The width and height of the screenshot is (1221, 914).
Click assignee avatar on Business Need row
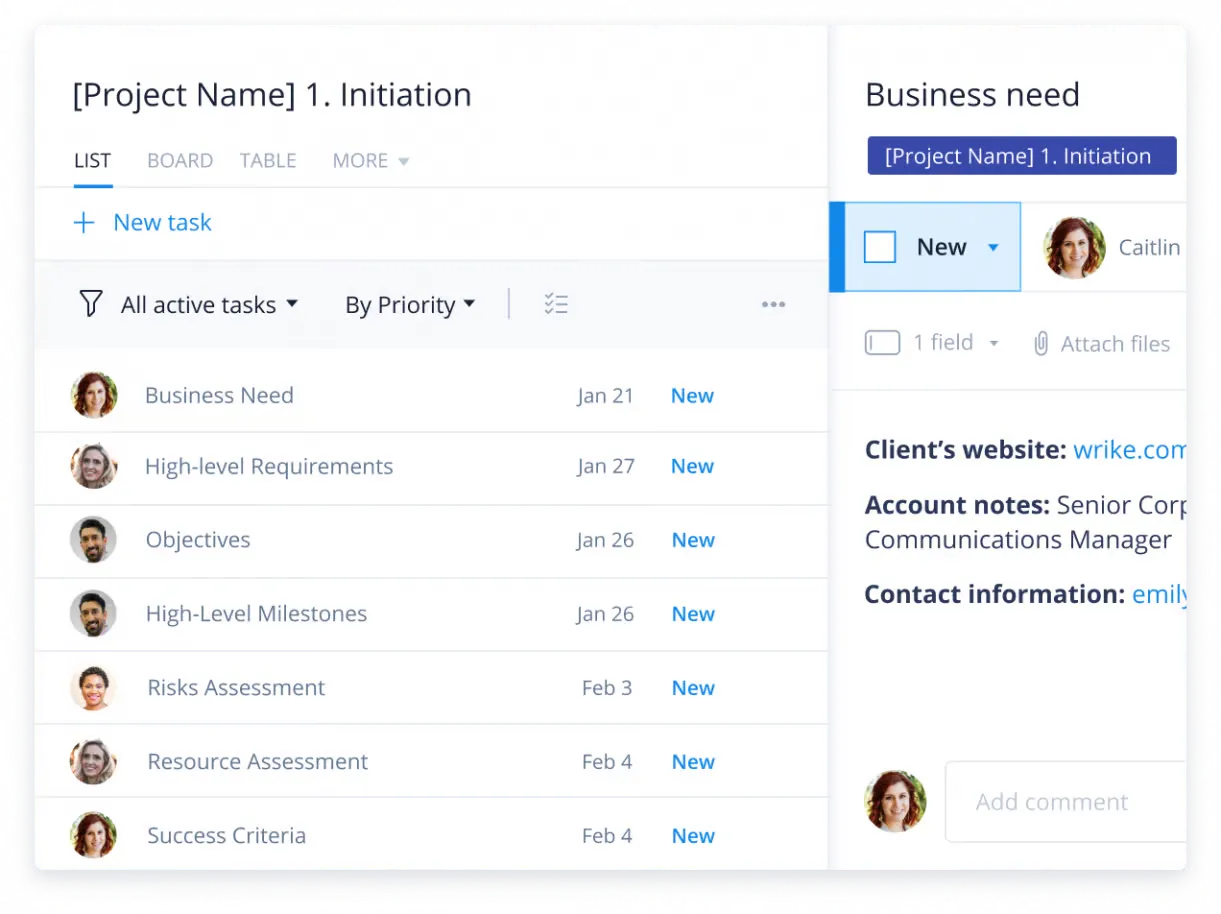coord(94,395)
